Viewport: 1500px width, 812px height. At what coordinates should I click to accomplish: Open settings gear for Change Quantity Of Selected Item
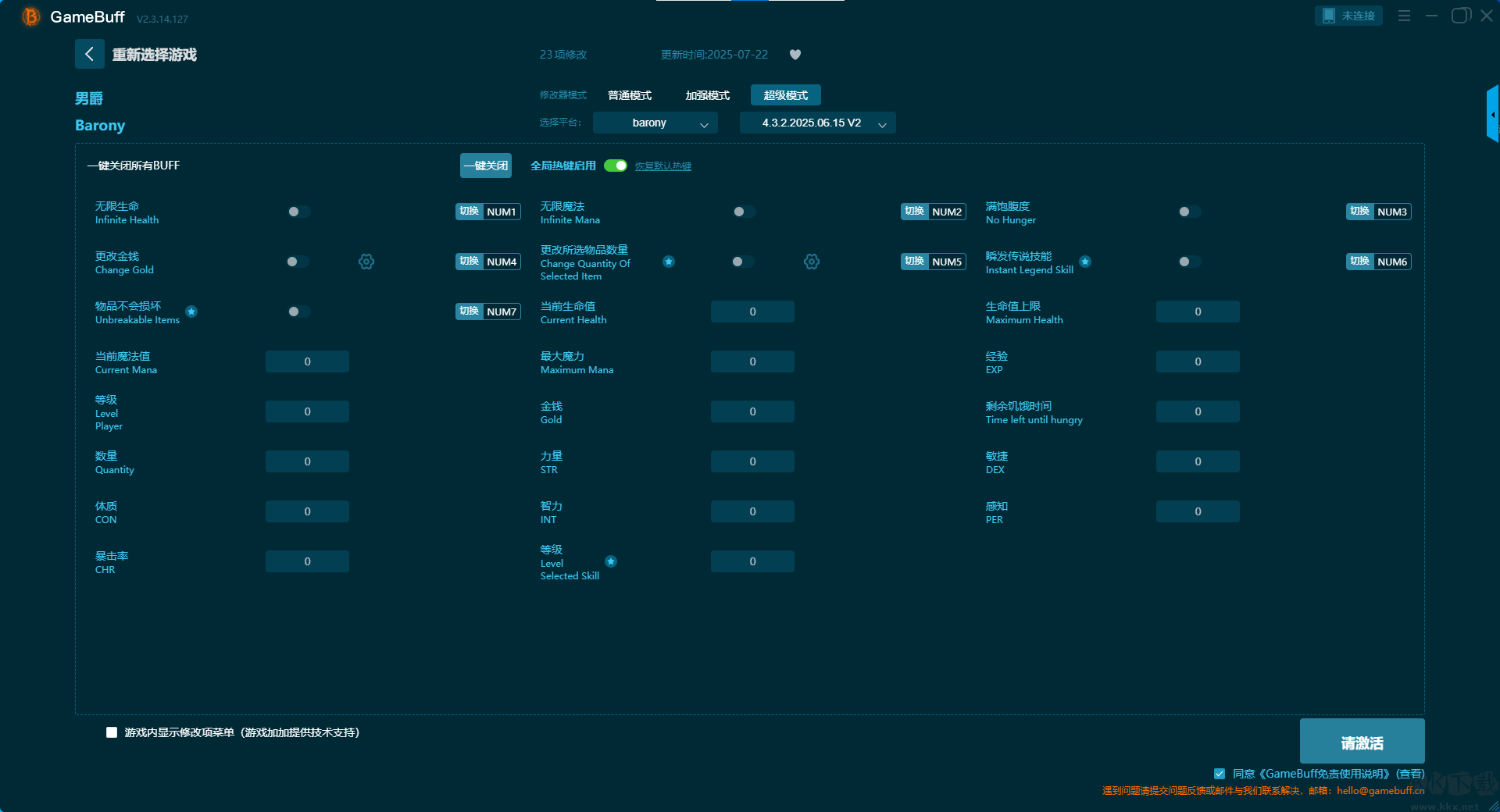[812, 262]
